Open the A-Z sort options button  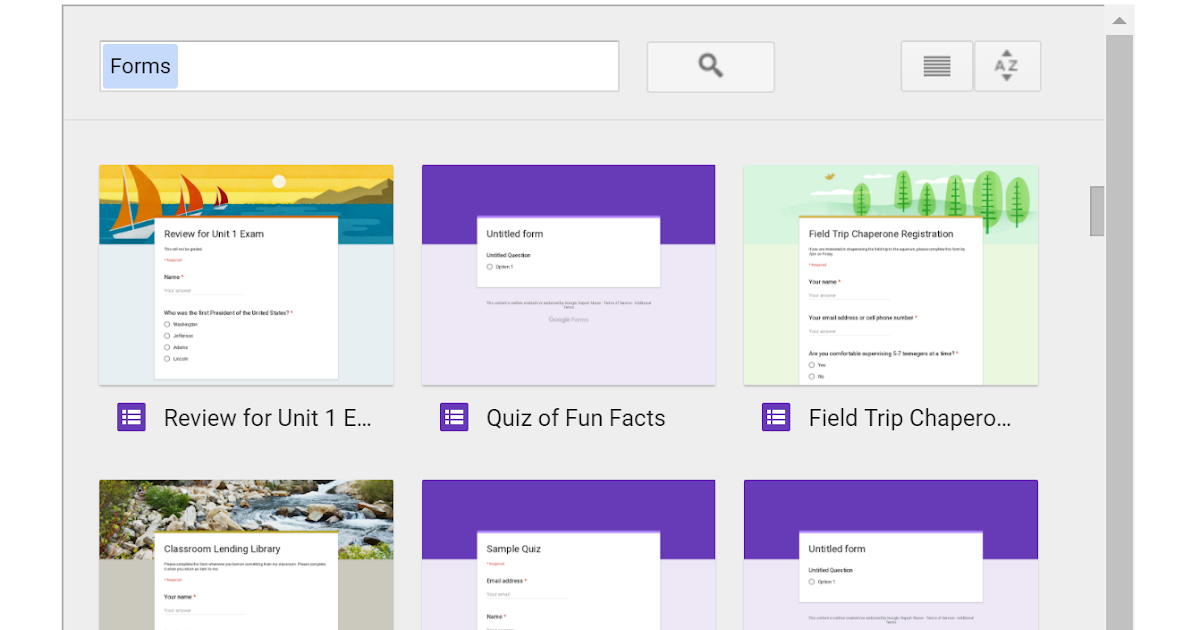(x=1007, y=66)
